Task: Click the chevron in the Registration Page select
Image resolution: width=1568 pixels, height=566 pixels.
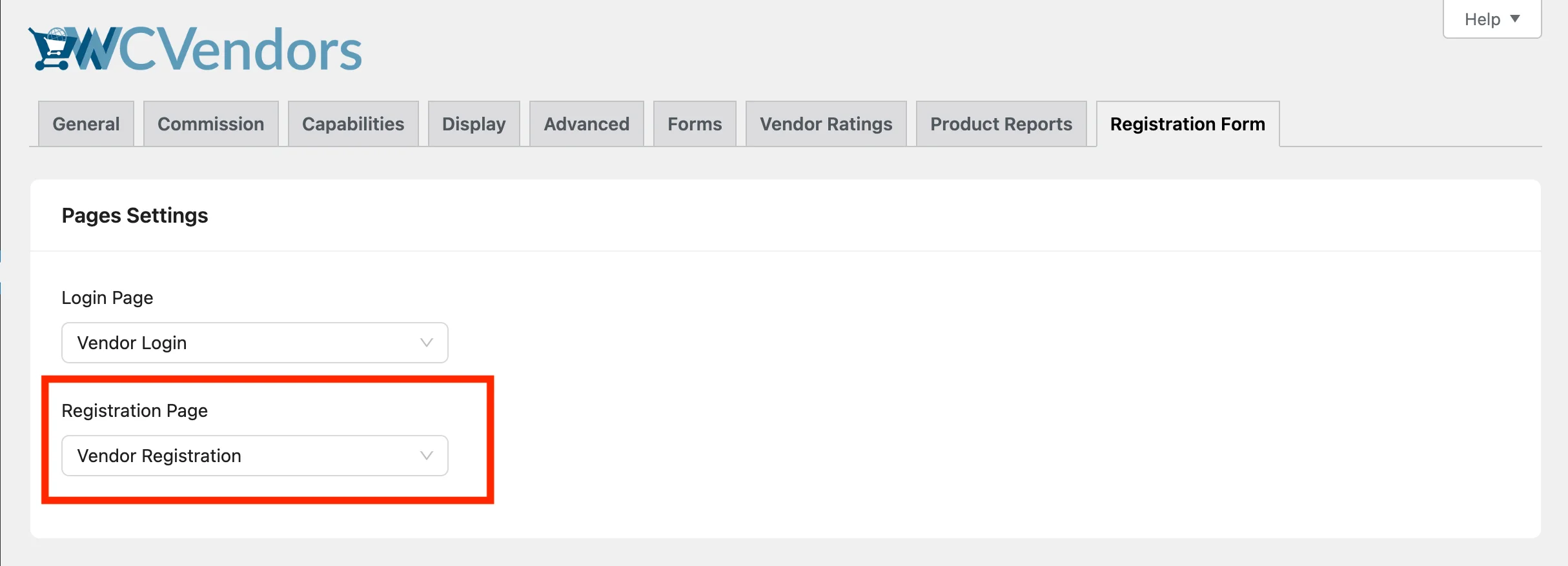Action: [426, 456]
